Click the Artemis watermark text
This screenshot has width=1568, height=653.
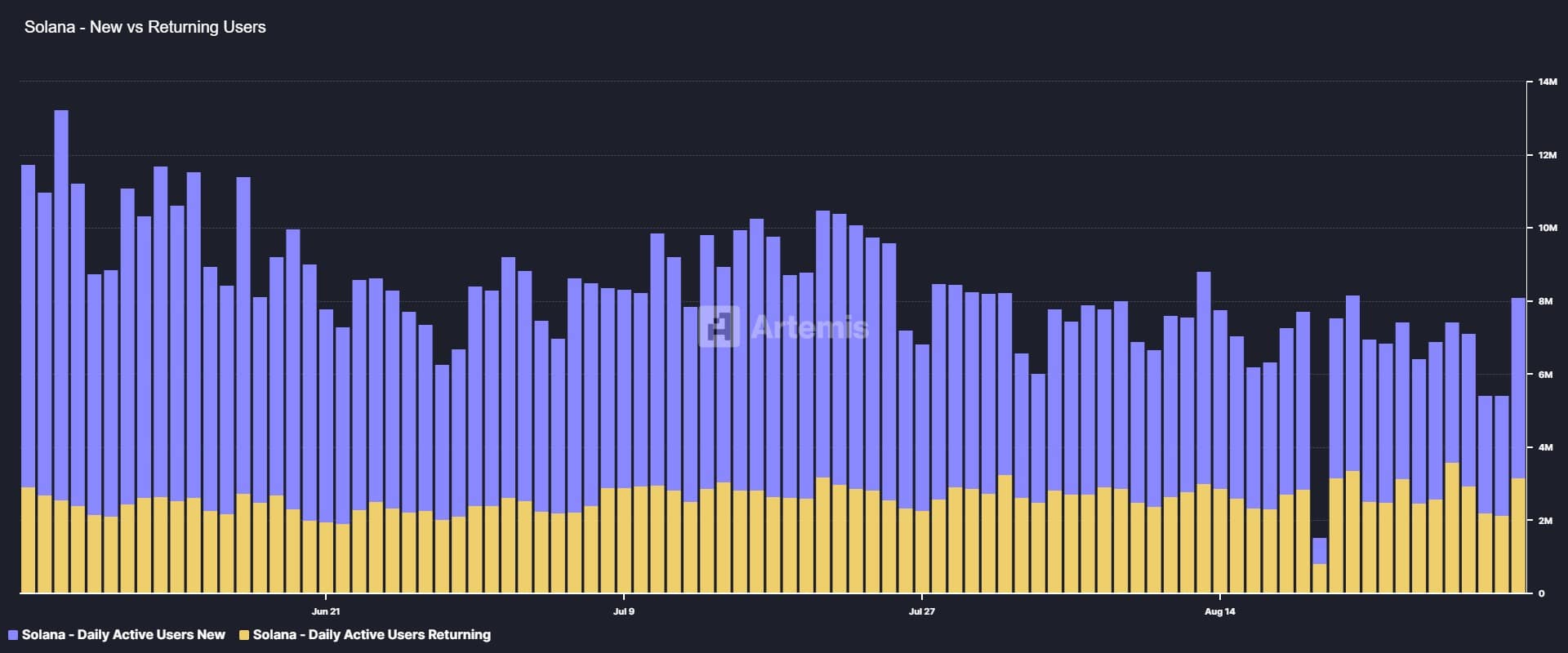coord(809,327)
